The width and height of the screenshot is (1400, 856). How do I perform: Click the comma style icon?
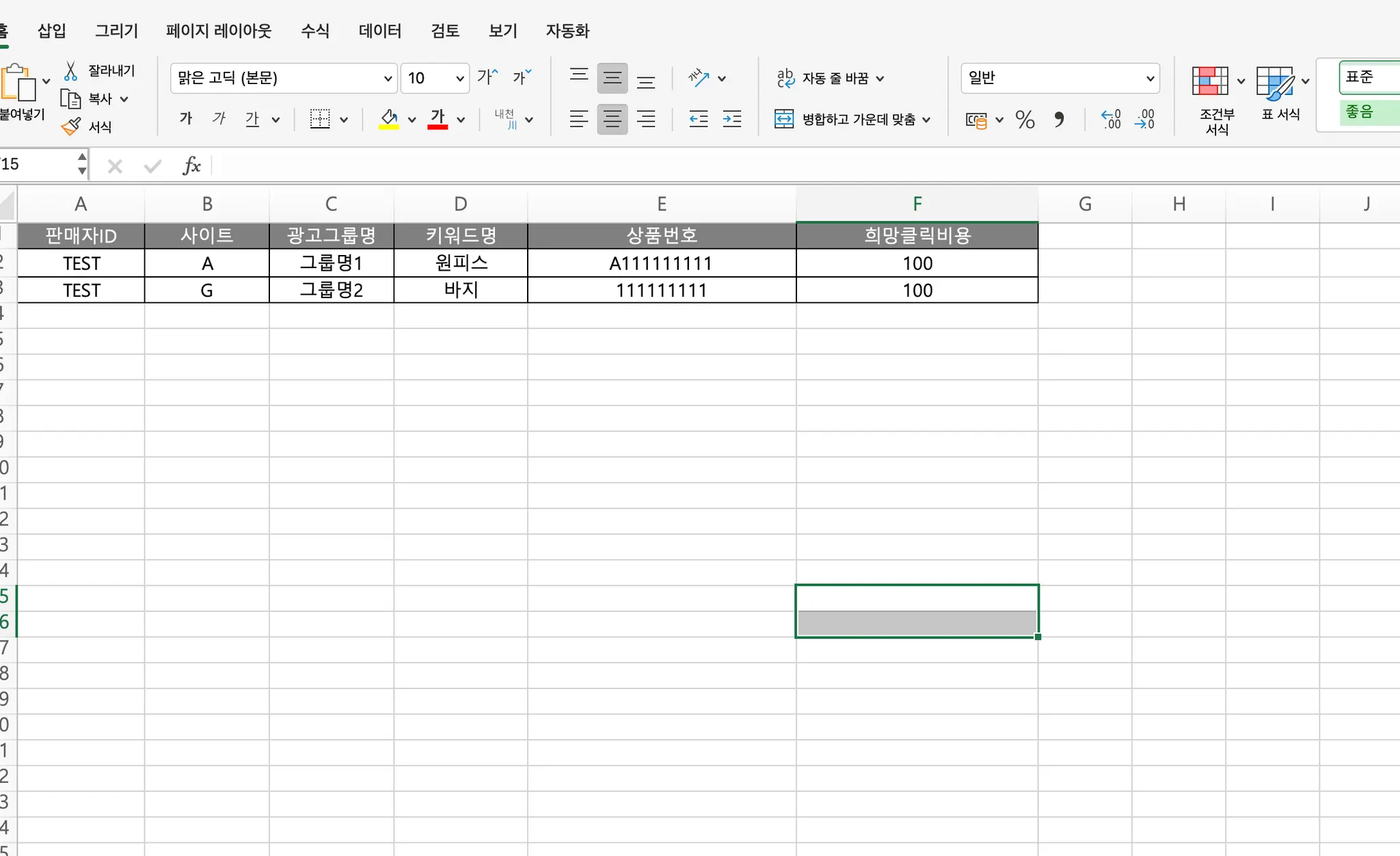(1059, 120)
